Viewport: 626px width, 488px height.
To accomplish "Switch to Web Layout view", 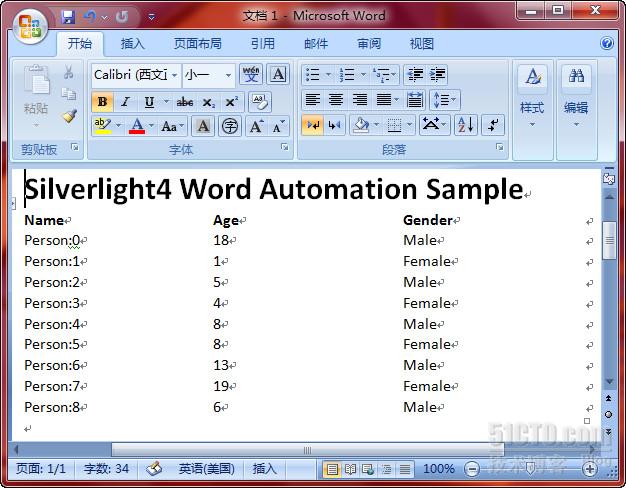I will click(x=368, y=469).
